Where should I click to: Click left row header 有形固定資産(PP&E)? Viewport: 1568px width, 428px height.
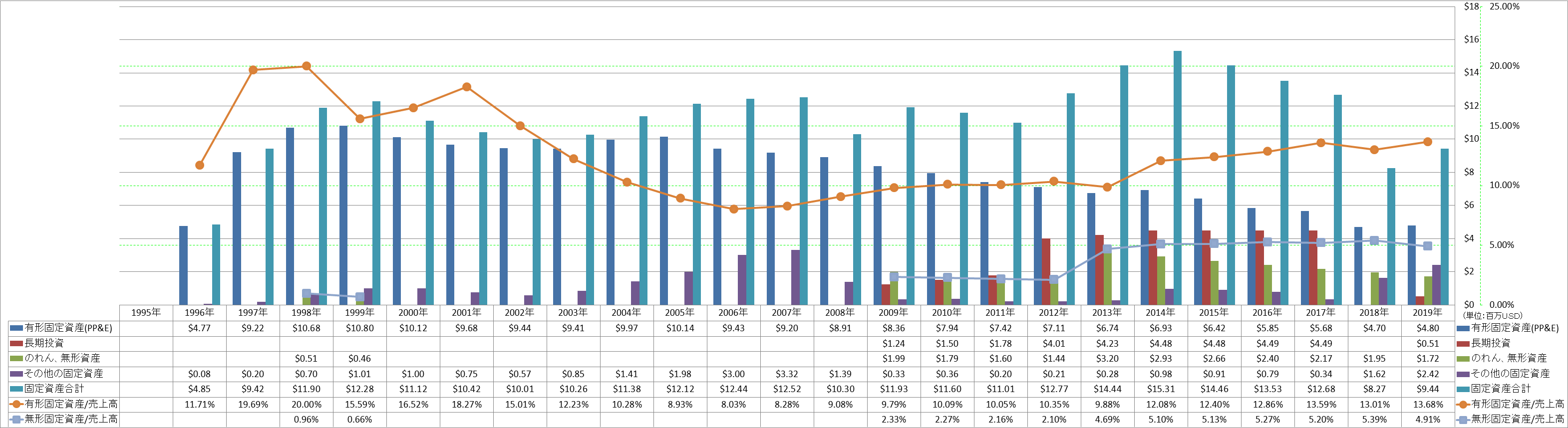[x=68, y=328]
